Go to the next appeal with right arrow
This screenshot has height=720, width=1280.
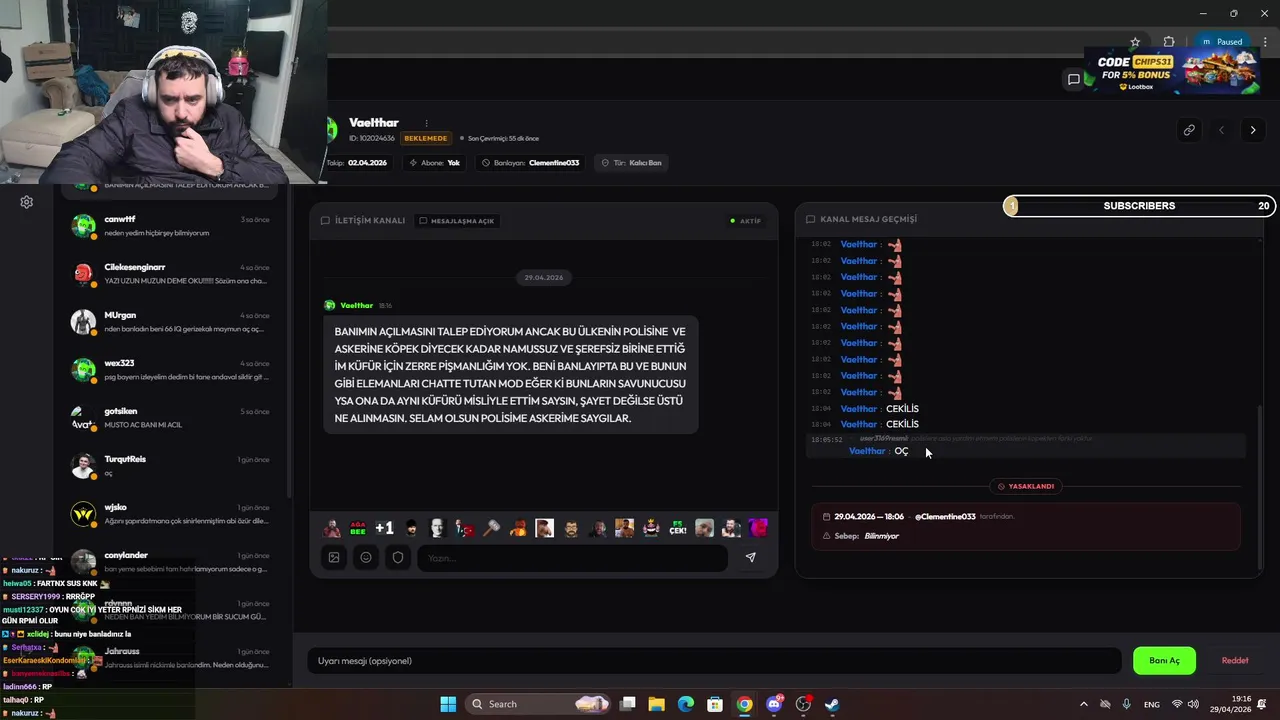1252,130
